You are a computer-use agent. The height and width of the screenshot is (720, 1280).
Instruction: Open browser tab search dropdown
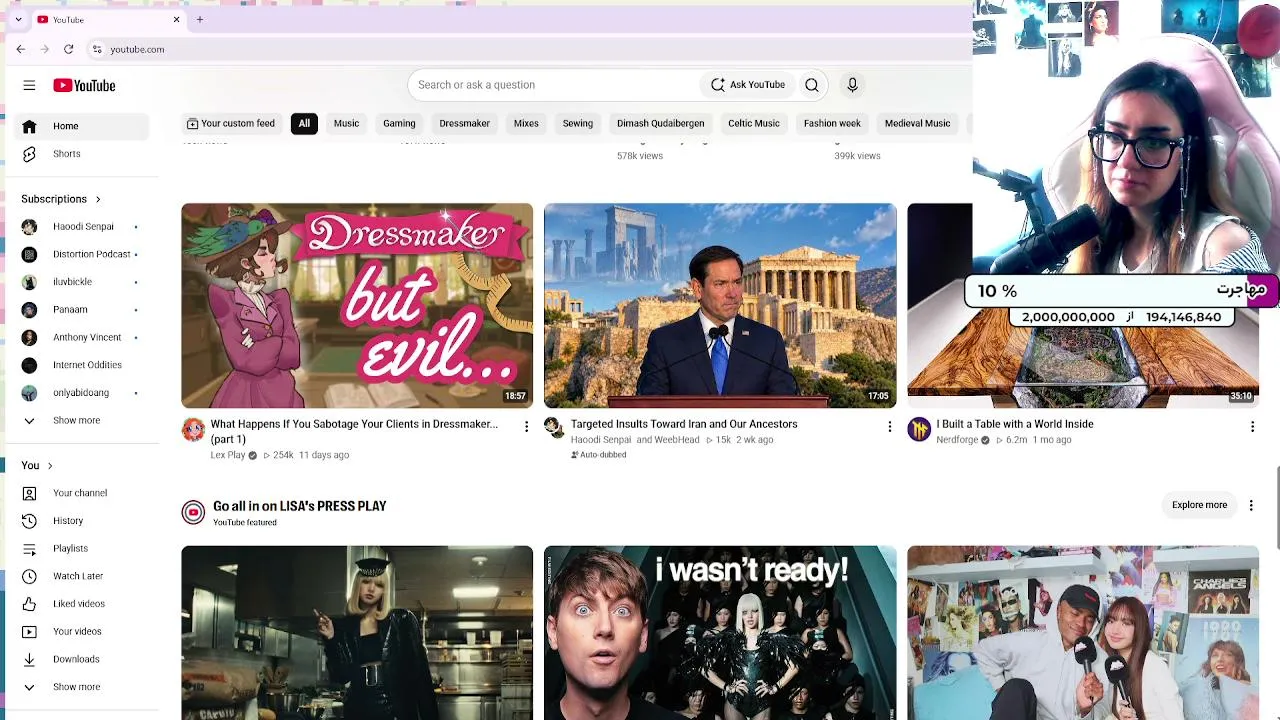click(18, 19)
